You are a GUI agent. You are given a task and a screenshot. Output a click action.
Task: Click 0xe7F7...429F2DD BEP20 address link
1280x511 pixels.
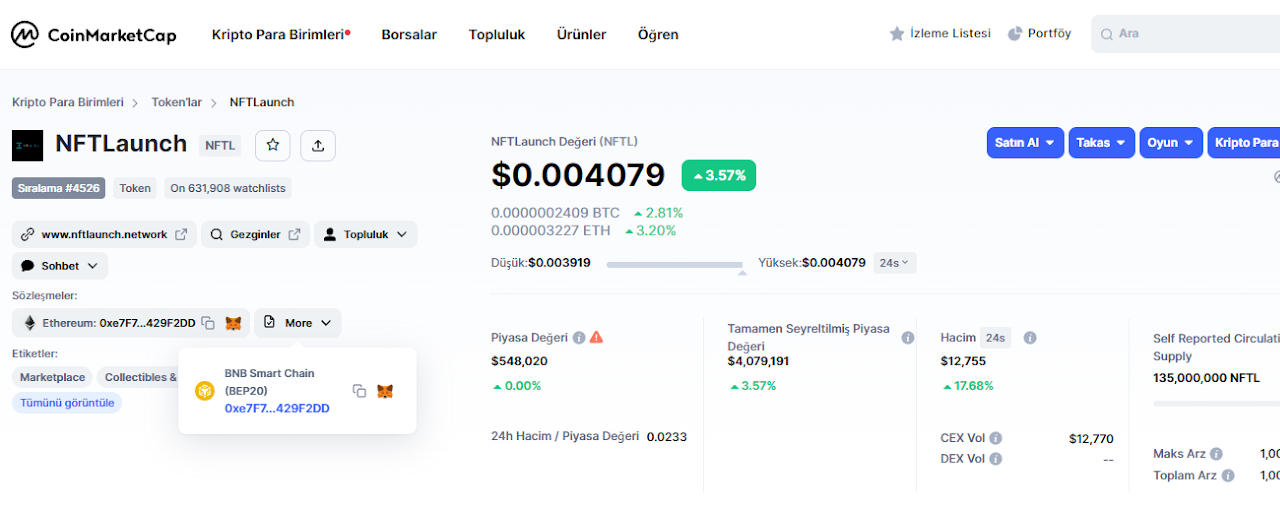point(277,408)
